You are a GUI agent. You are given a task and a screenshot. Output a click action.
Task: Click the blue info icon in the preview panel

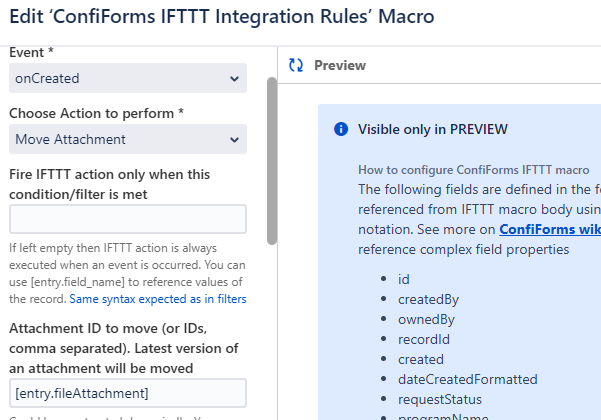[341, 129]
